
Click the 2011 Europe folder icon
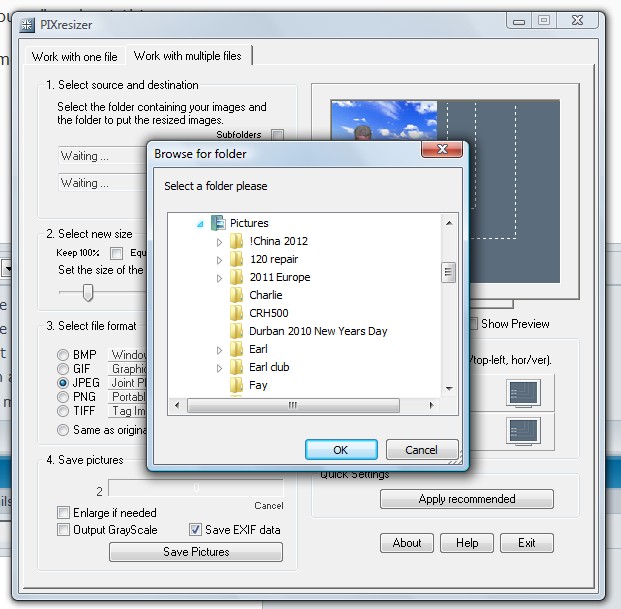pos(236,277)
